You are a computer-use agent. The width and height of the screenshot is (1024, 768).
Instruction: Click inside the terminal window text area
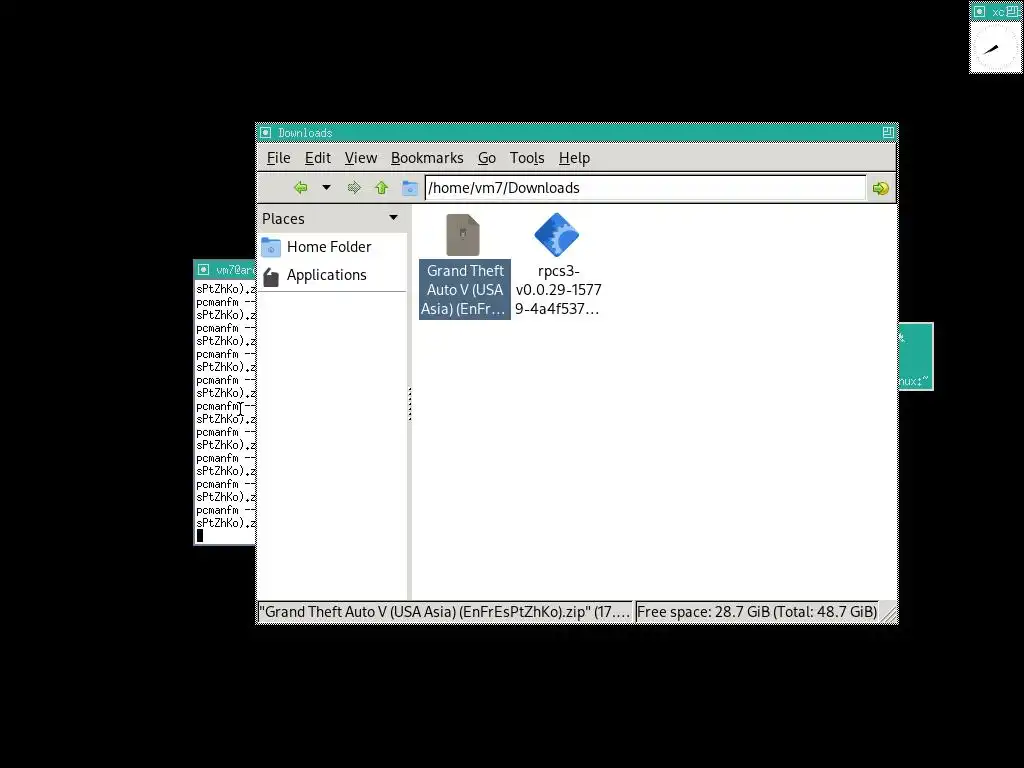(x=225, y=411)
